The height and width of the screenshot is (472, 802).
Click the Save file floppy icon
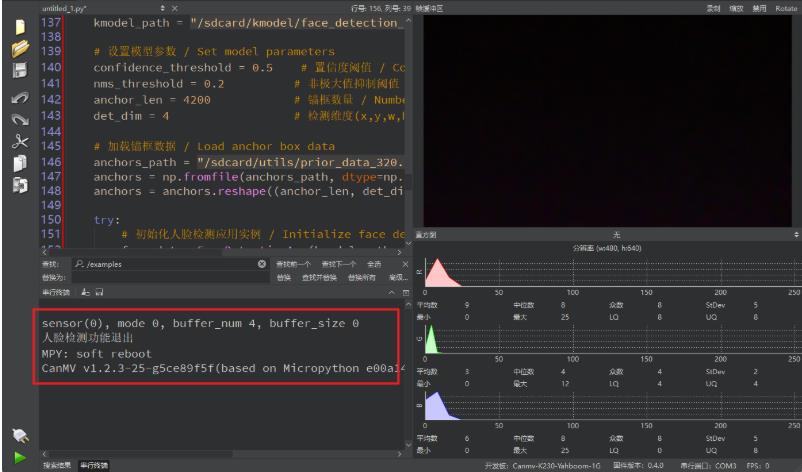[19, 70]
